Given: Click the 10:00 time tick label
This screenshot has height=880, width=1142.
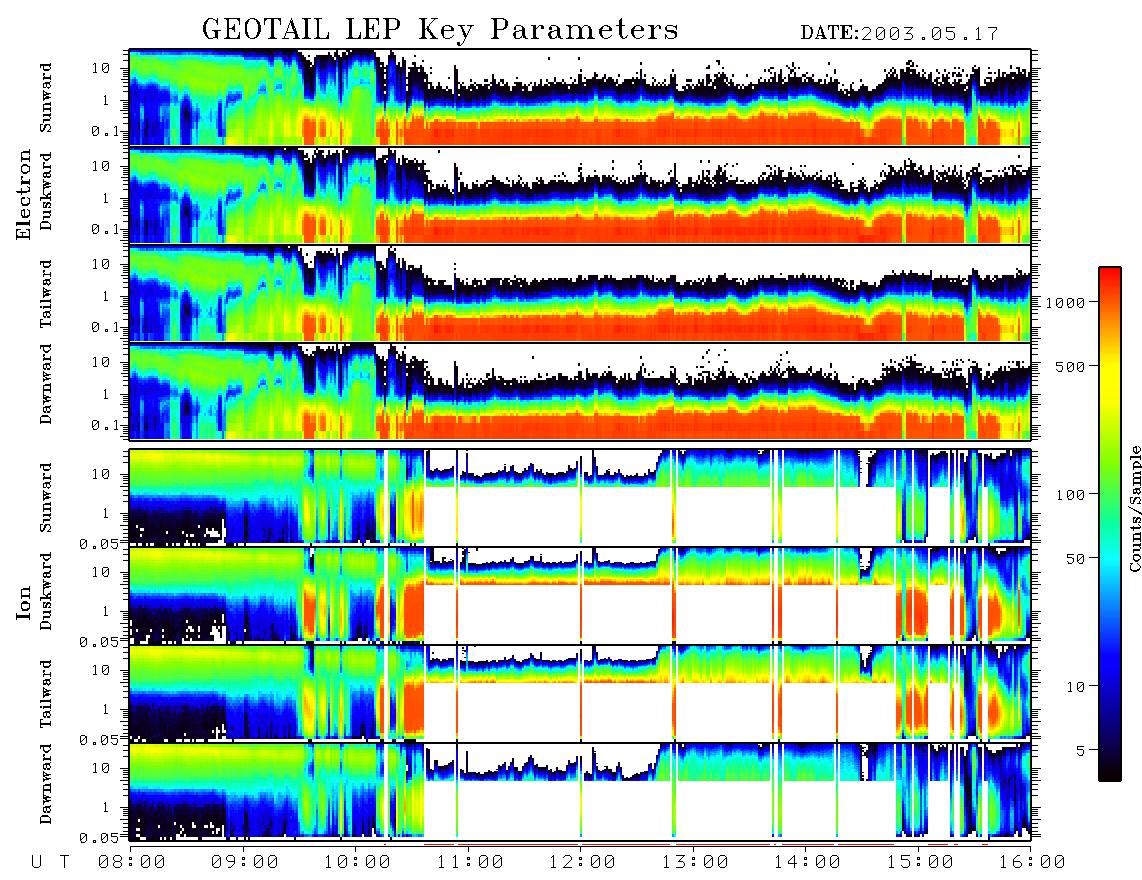Looking at the screenshot, I should (357, 863).
